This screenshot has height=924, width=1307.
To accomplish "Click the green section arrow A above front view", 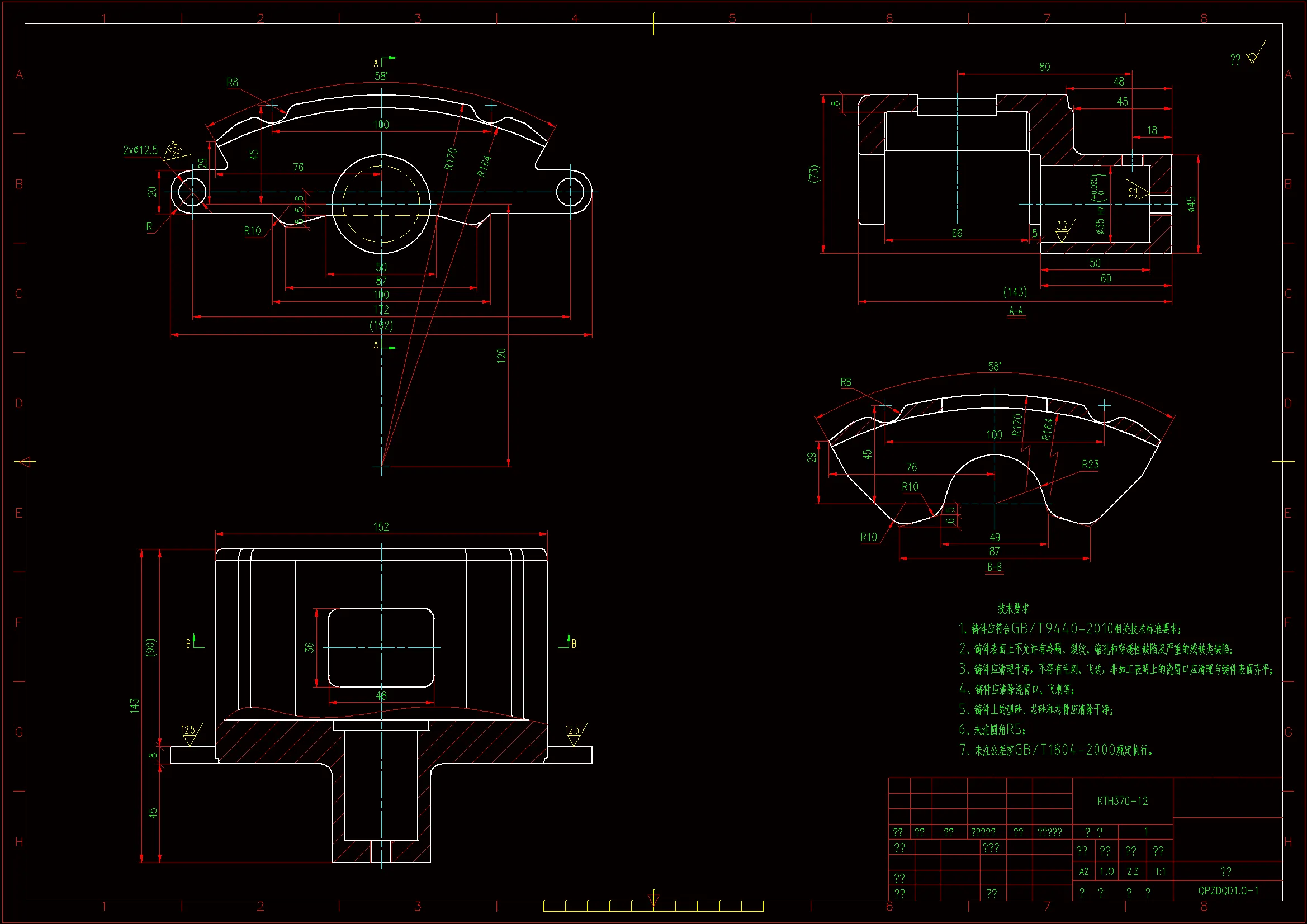I will coord(391,58).
